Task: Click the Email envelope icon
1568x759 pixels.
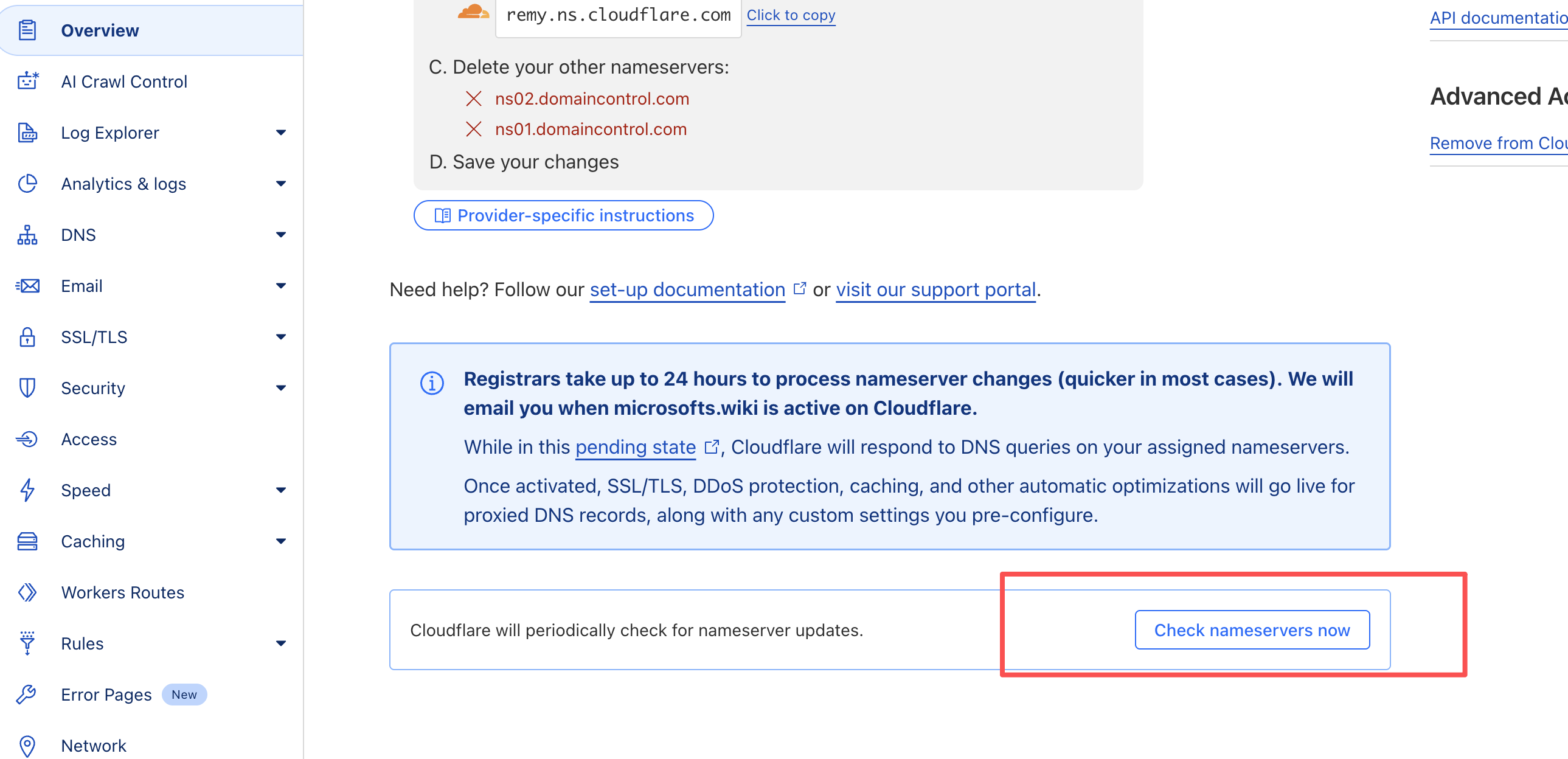Action: pyautogui.click(x=27, y=285)
